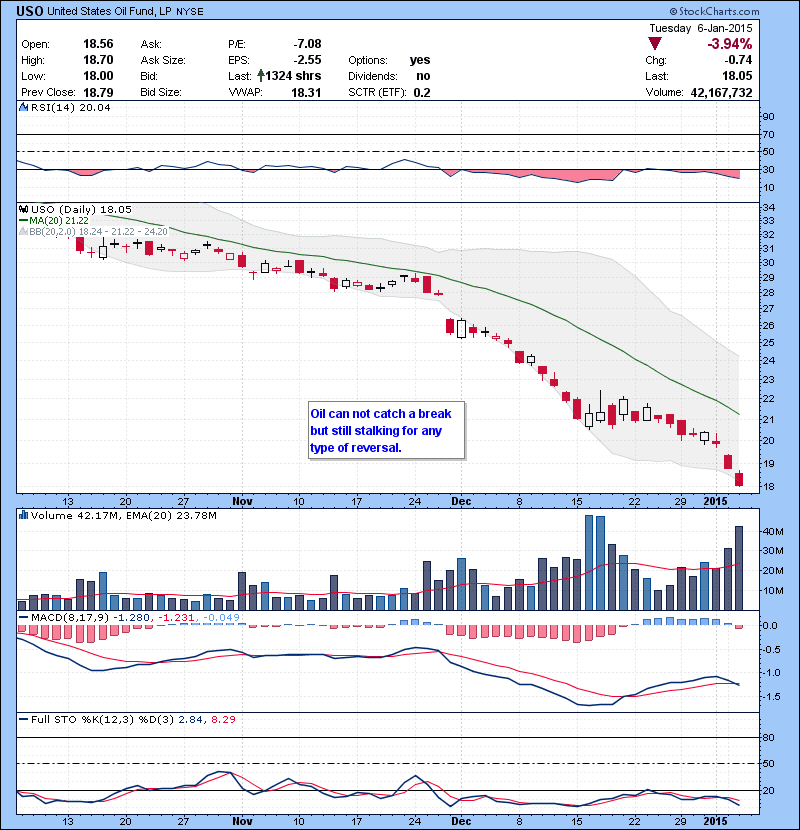800x830 pixels.
Task: Click the Low value 18.00
Action: [x=98, y=76]
